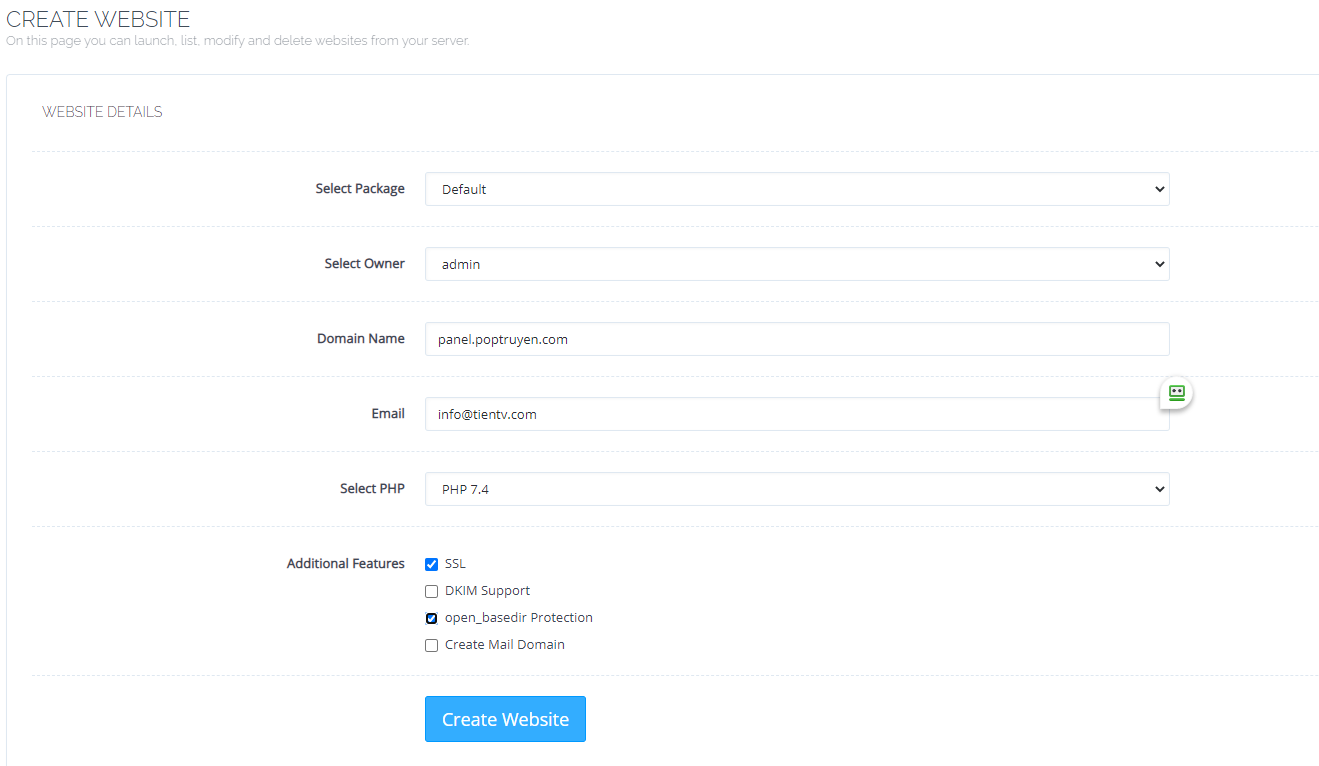Image resolution: width=1319 pixels, height=766 pixels.
Task: Click the Select Owner field label
Action: (x=364, y=263)
